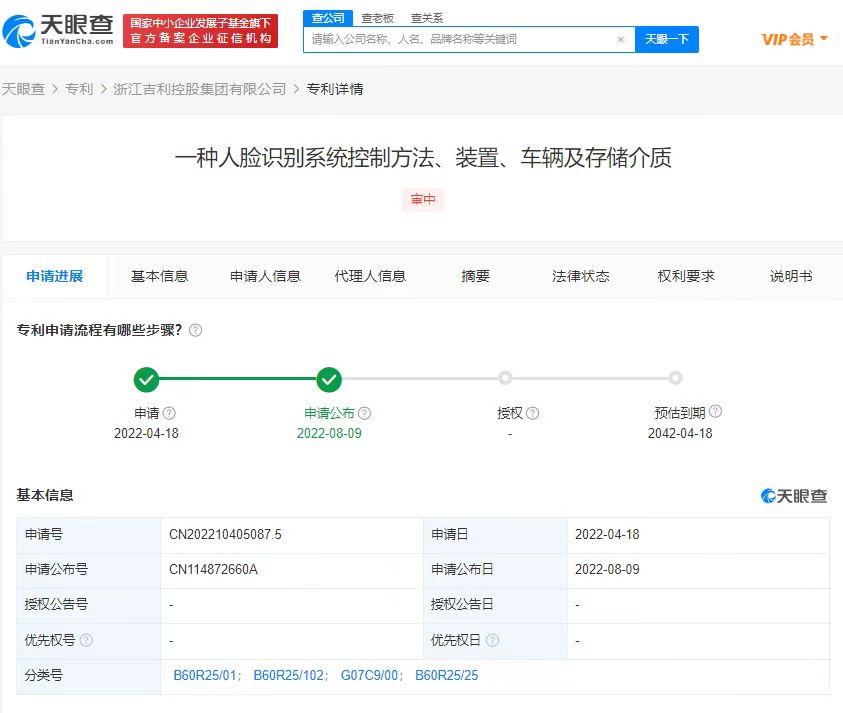Click the grey 预估到期 timeline marker

pyautogui.click(x=675, y=378)
